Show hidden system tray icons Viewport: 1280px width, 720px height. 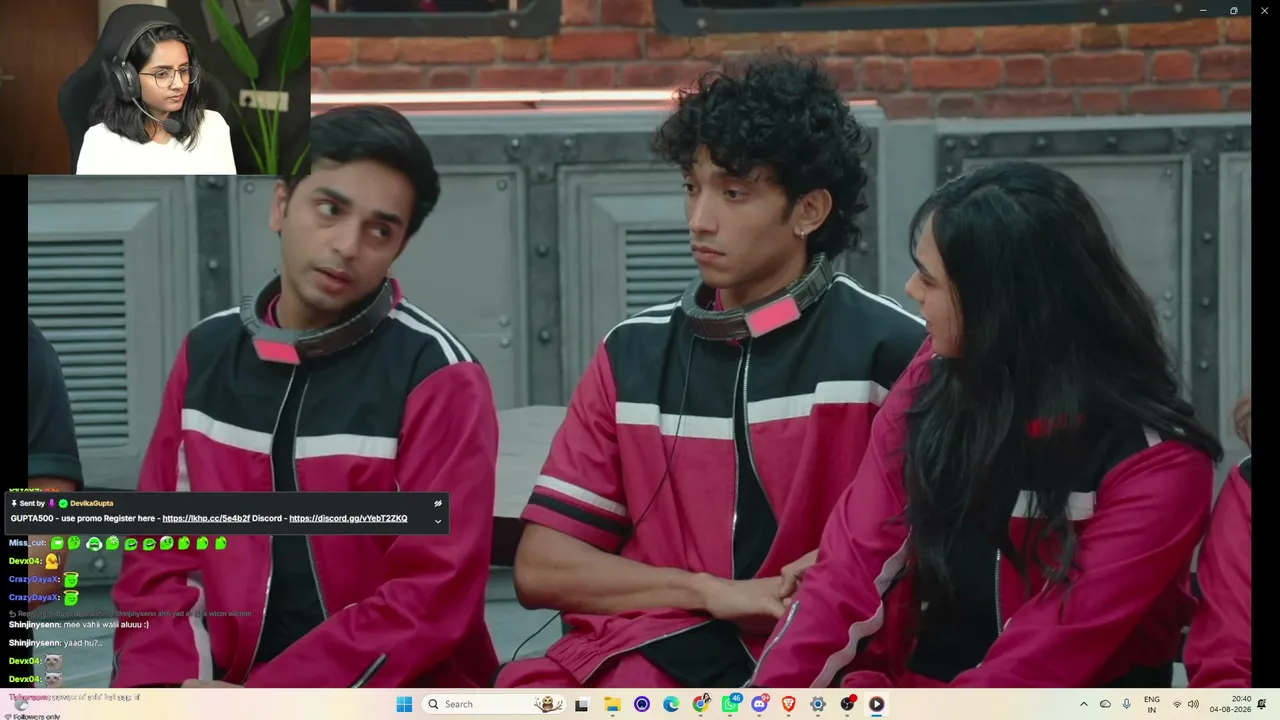(1083, 704)
